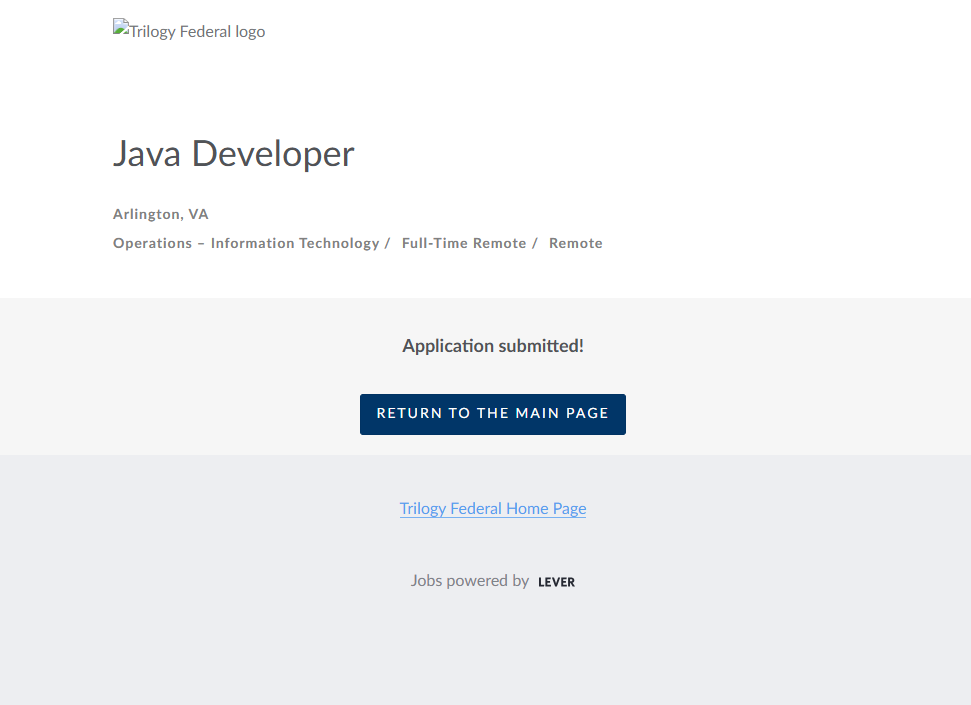This screenshot has height=705, width=971.
Task: Click the word 'Application' in confirmation text
Action: coord(448,346)
